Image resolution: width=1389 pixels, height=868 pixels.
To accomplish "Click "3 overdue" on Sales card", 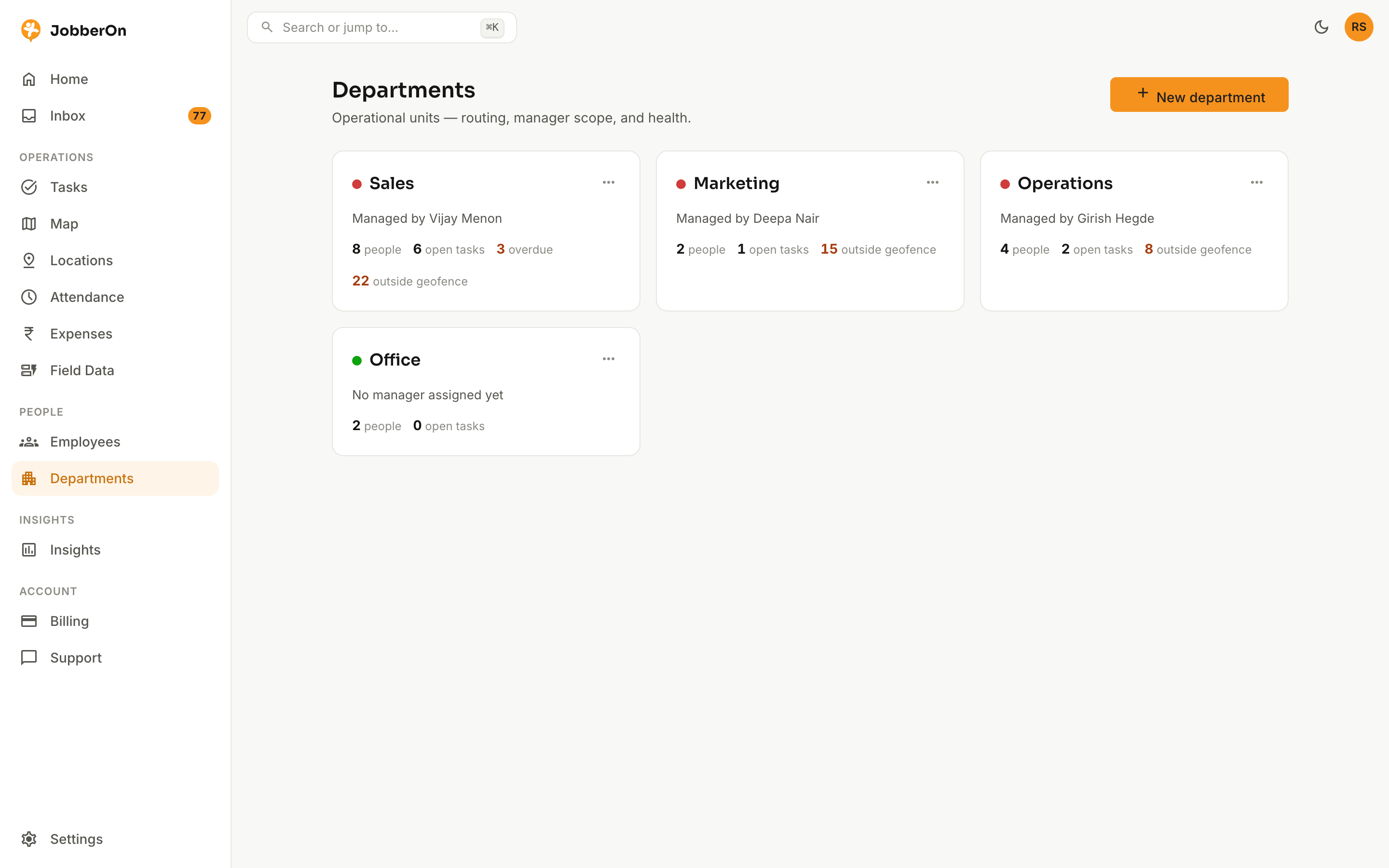I will tap(525, 249).
